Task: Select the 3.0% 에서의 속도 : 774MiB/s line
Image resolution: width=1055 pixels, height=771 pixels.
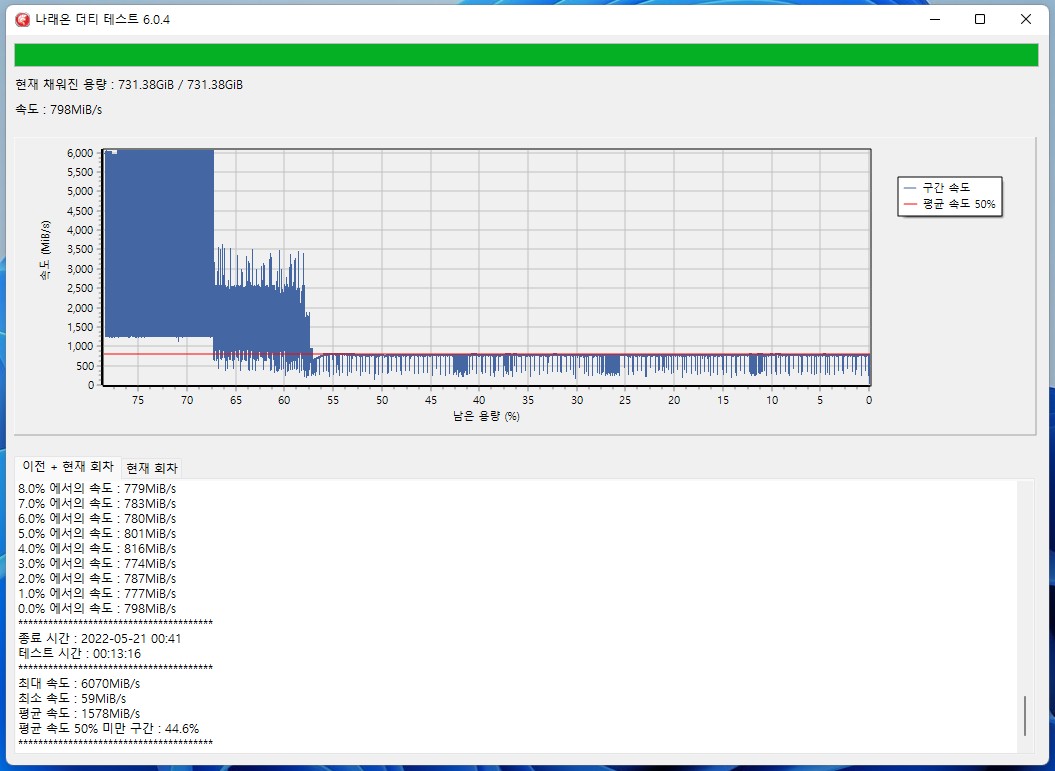Action: tap(97, 564)
